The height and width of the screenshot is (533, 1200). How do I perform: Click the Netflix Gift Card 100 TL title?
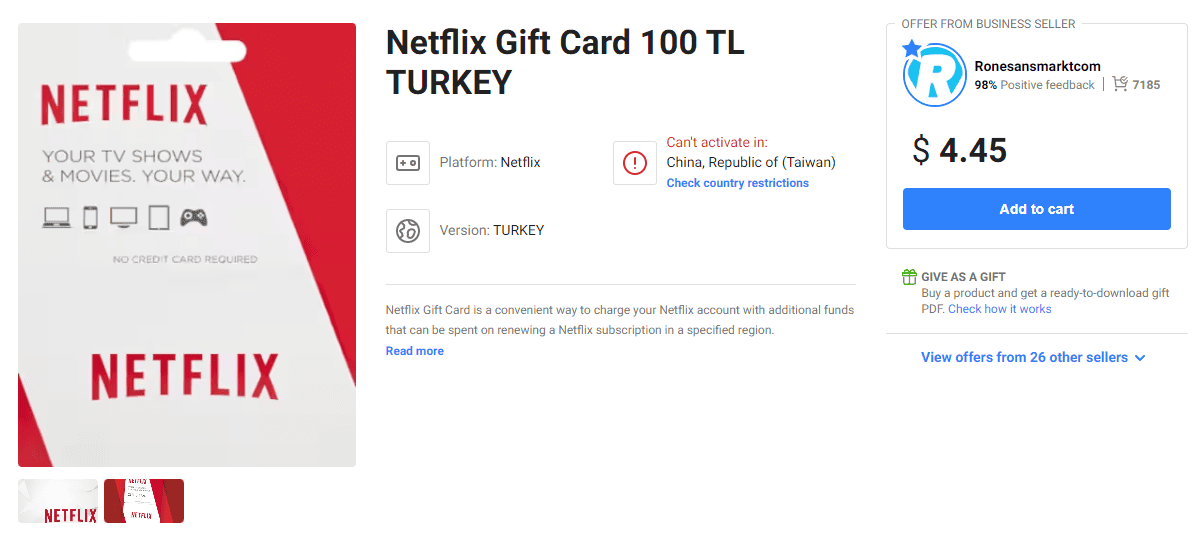click(565, 62)
